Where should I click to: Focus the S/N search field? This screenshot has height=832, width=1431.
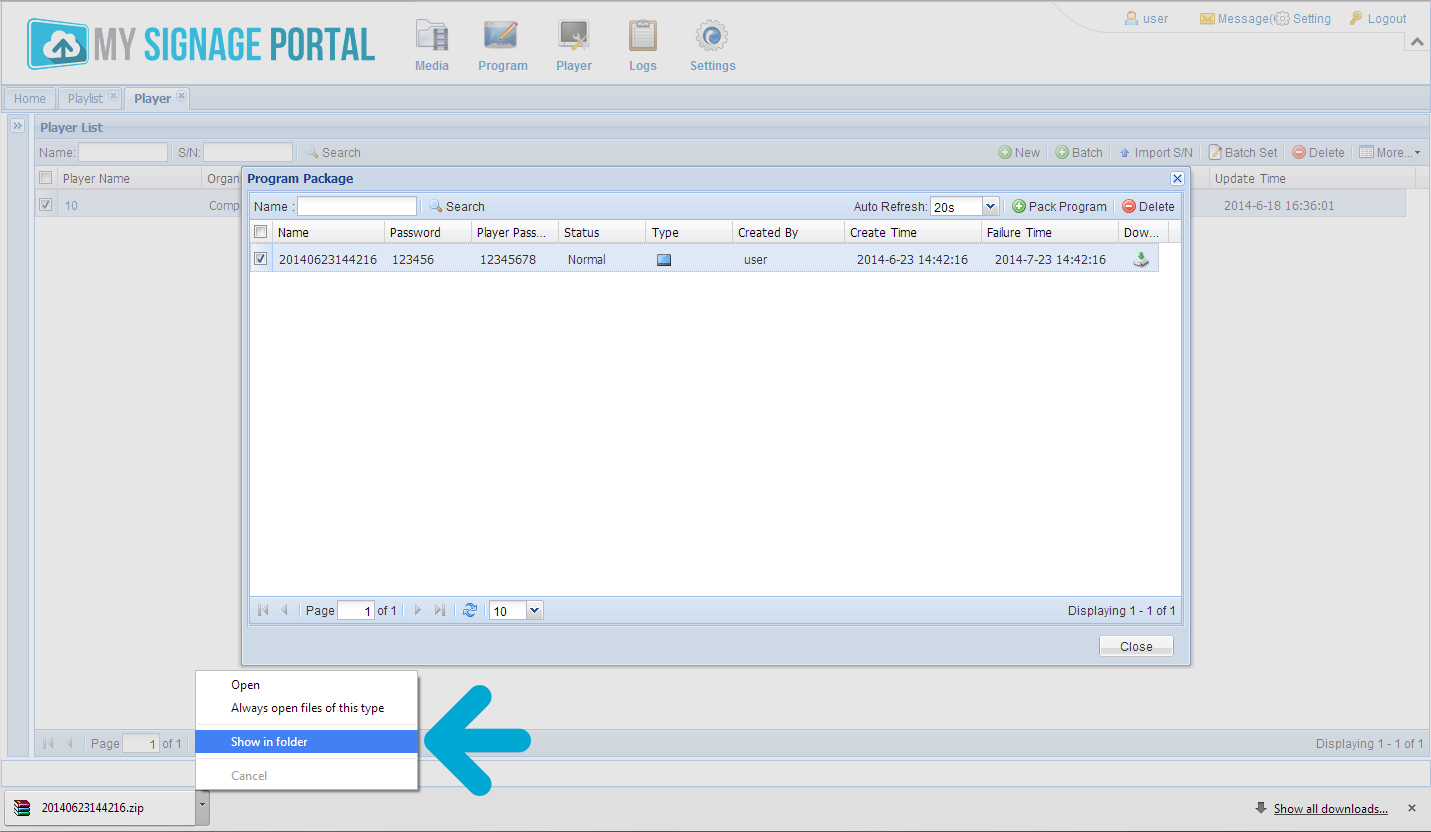(248, 152)
